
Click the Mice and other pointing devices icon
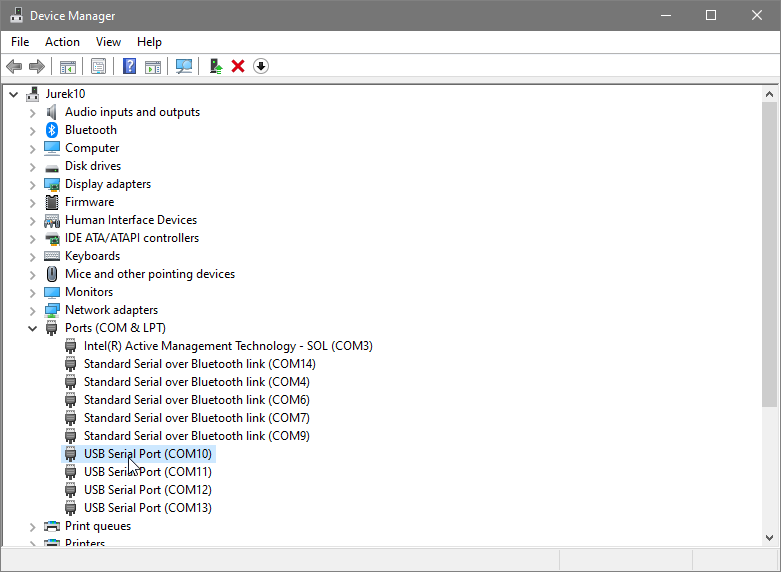[52, 274]
